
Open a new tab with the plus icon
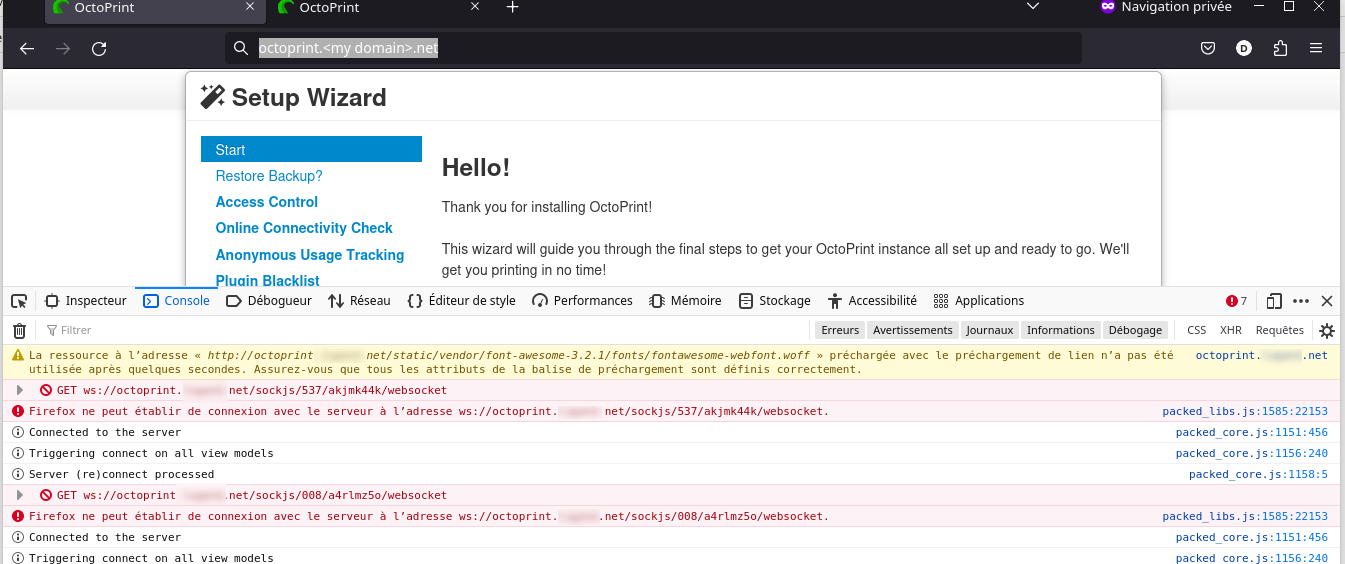tap(513, 7)
